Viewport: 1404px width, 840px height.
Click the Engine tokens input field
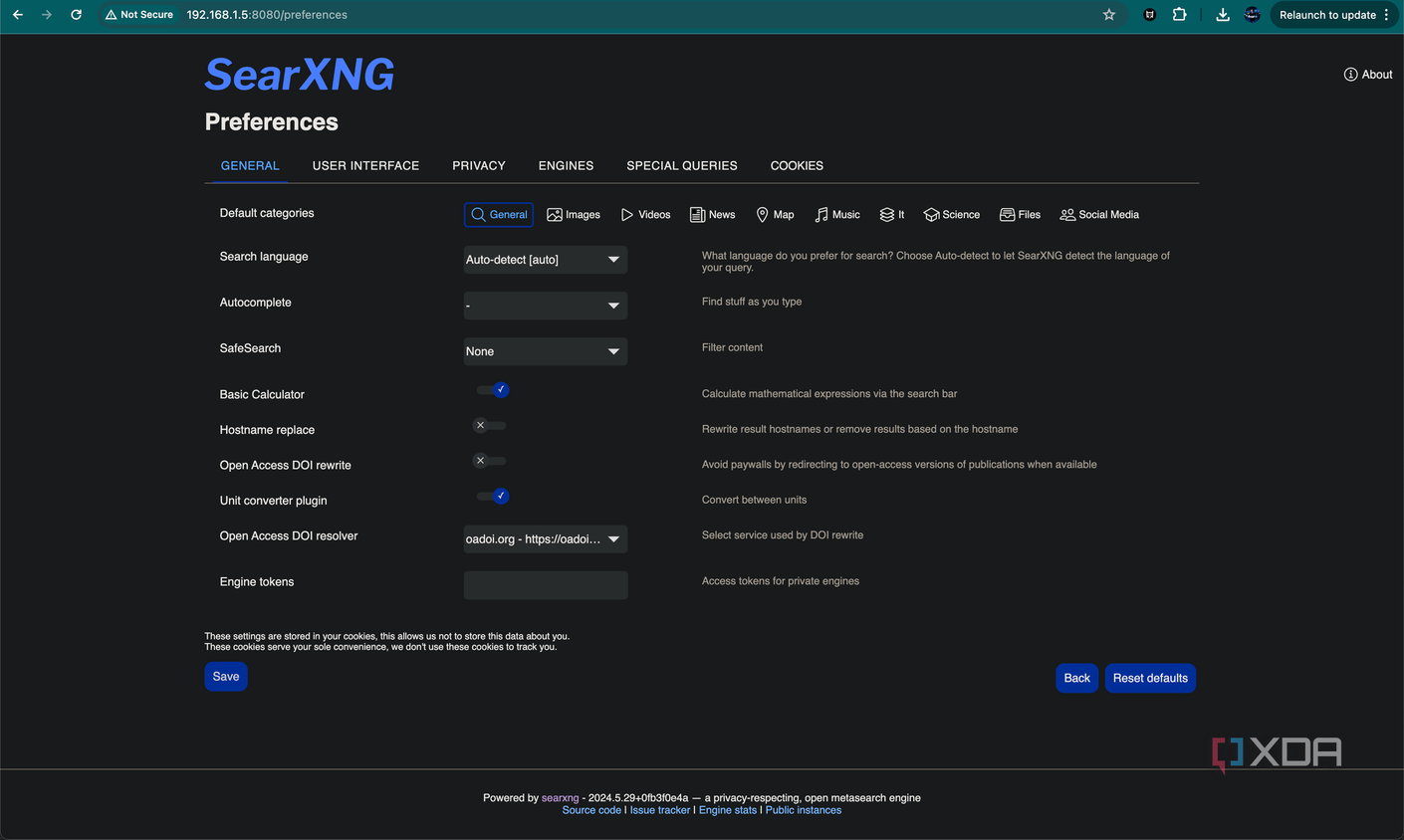[x=546, y=585]
